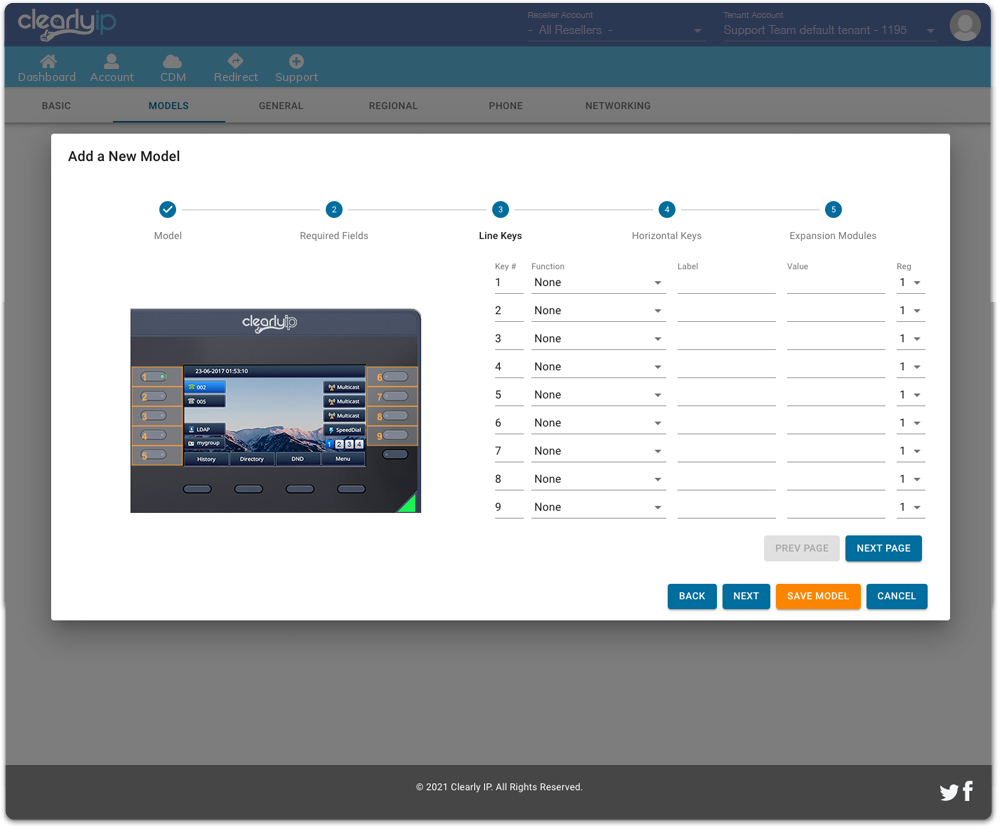Expand Function dropdown for key 1
Image resolution: width=1000 pixels, height=834 pixels.
coord(598,283)
